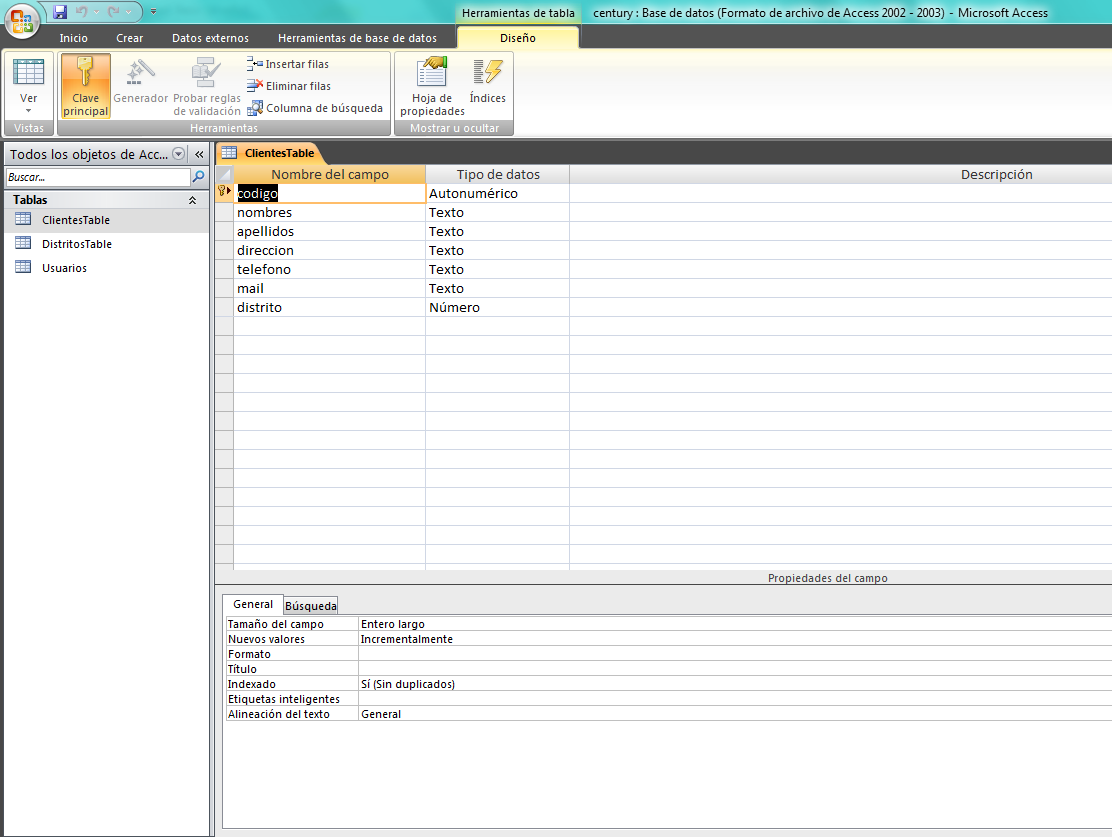Open navigation pane category dropdown arrow
The height and width of the screenshot is (837, 1112).
179,154
